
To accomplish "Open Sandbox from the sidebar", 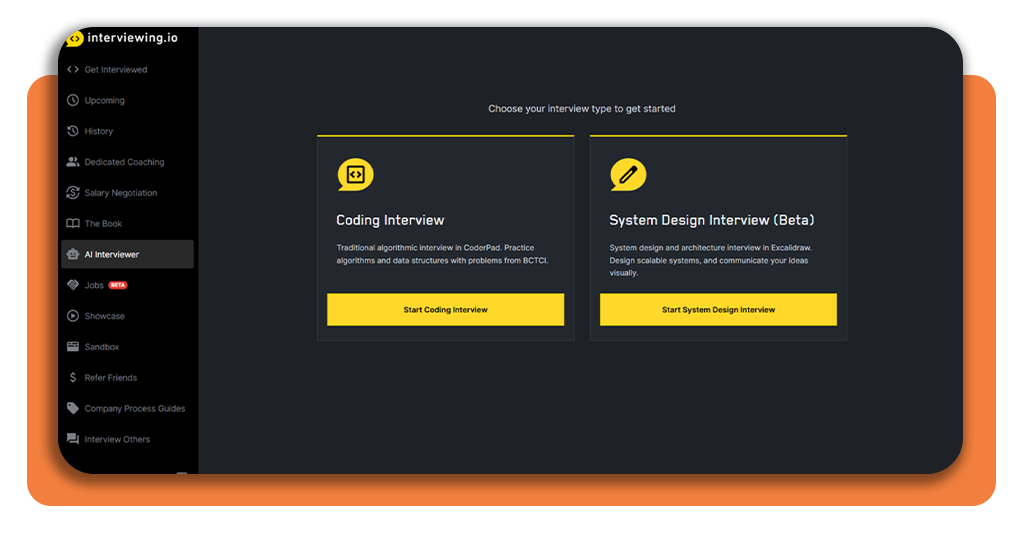I will click(101, 347).
